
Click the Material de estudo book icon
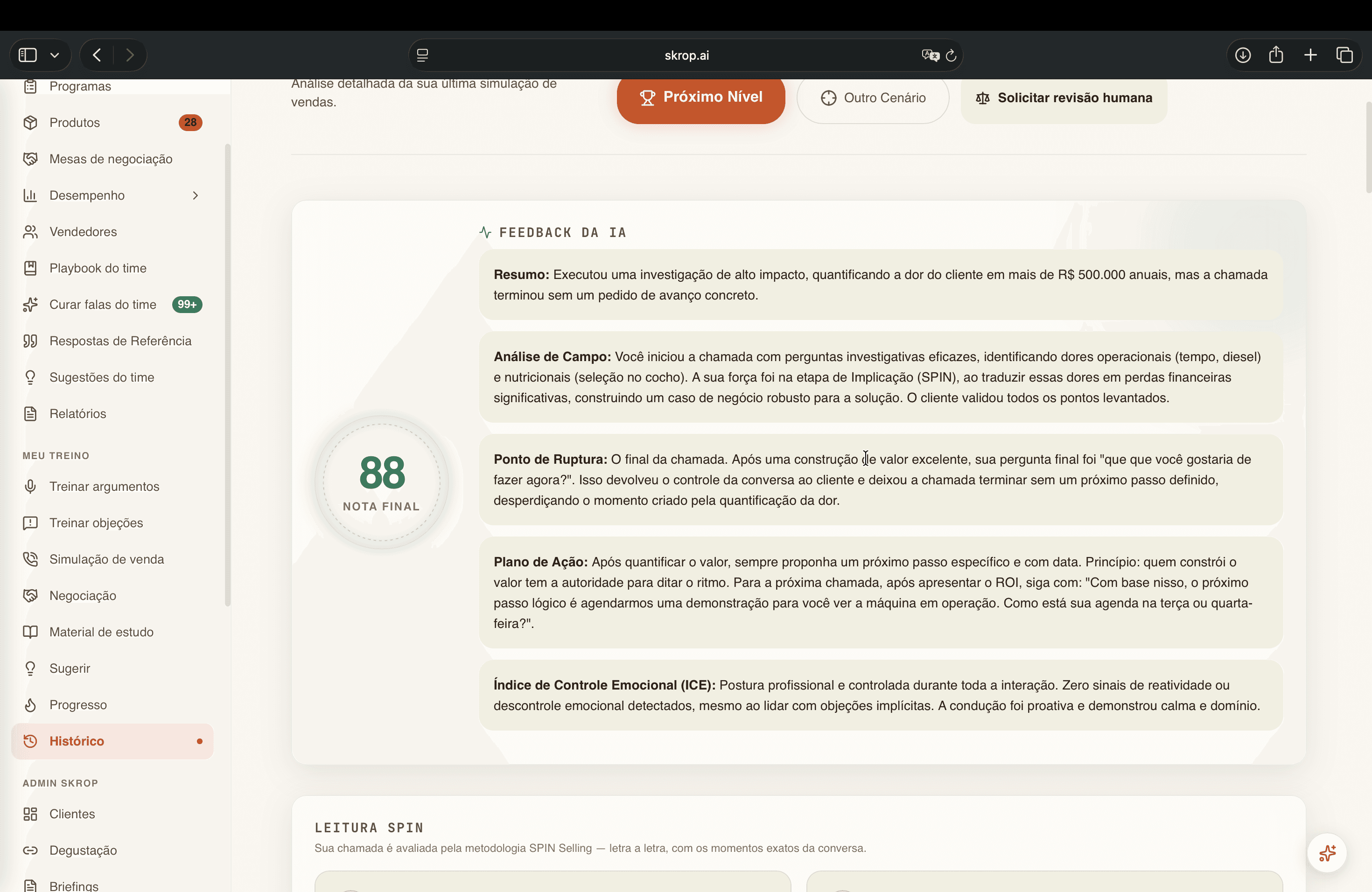coord(30,632)
